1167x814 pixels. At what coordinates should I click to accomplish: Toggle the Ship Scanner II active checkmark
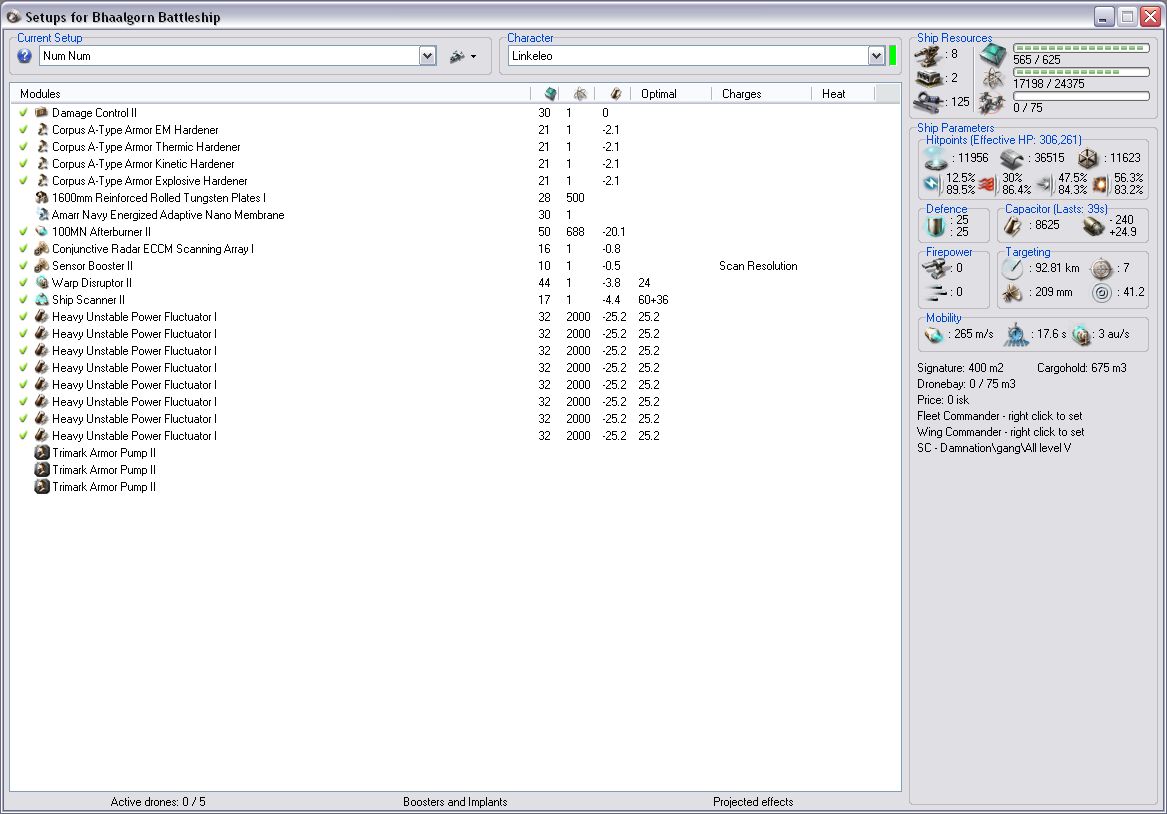[x=23, y=300]
